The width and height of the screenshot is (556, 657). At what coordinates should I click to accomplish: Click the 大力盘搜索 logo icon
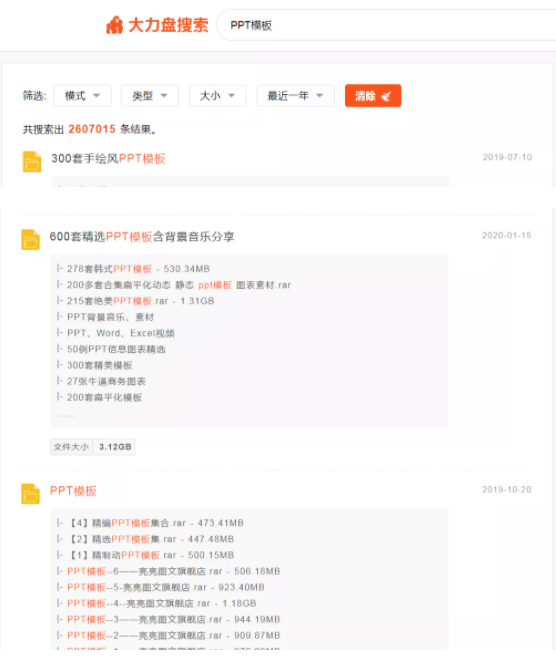114,25
